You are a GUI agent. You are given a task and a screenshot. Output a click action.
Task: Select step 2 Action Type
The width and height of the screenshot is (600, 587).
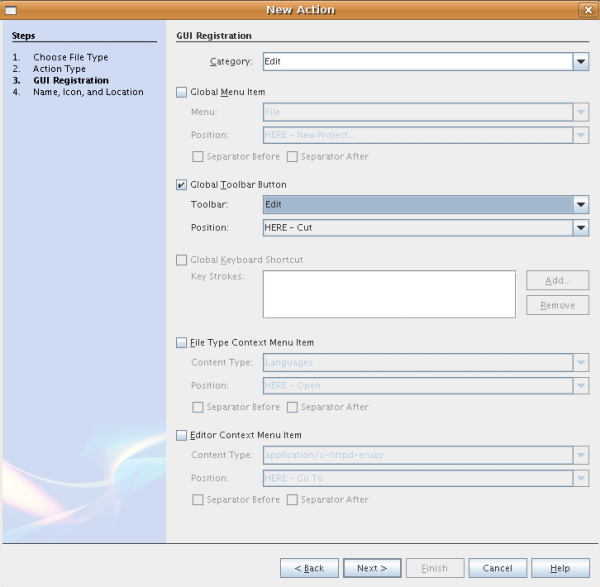[59, 69]
